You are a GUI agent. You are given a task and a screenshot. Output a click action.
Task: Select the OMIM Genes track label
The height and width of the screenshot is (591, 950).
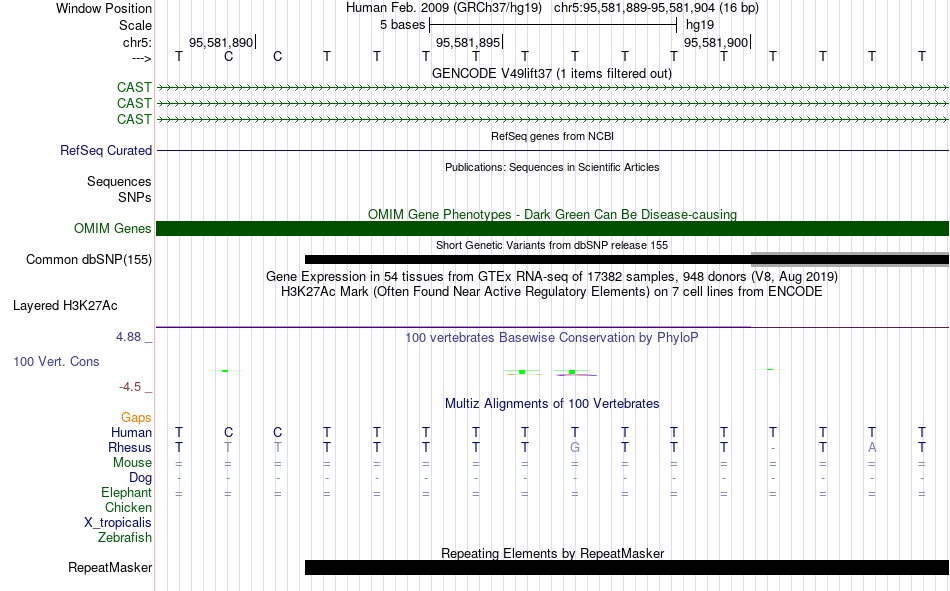(x=113, y=229)
